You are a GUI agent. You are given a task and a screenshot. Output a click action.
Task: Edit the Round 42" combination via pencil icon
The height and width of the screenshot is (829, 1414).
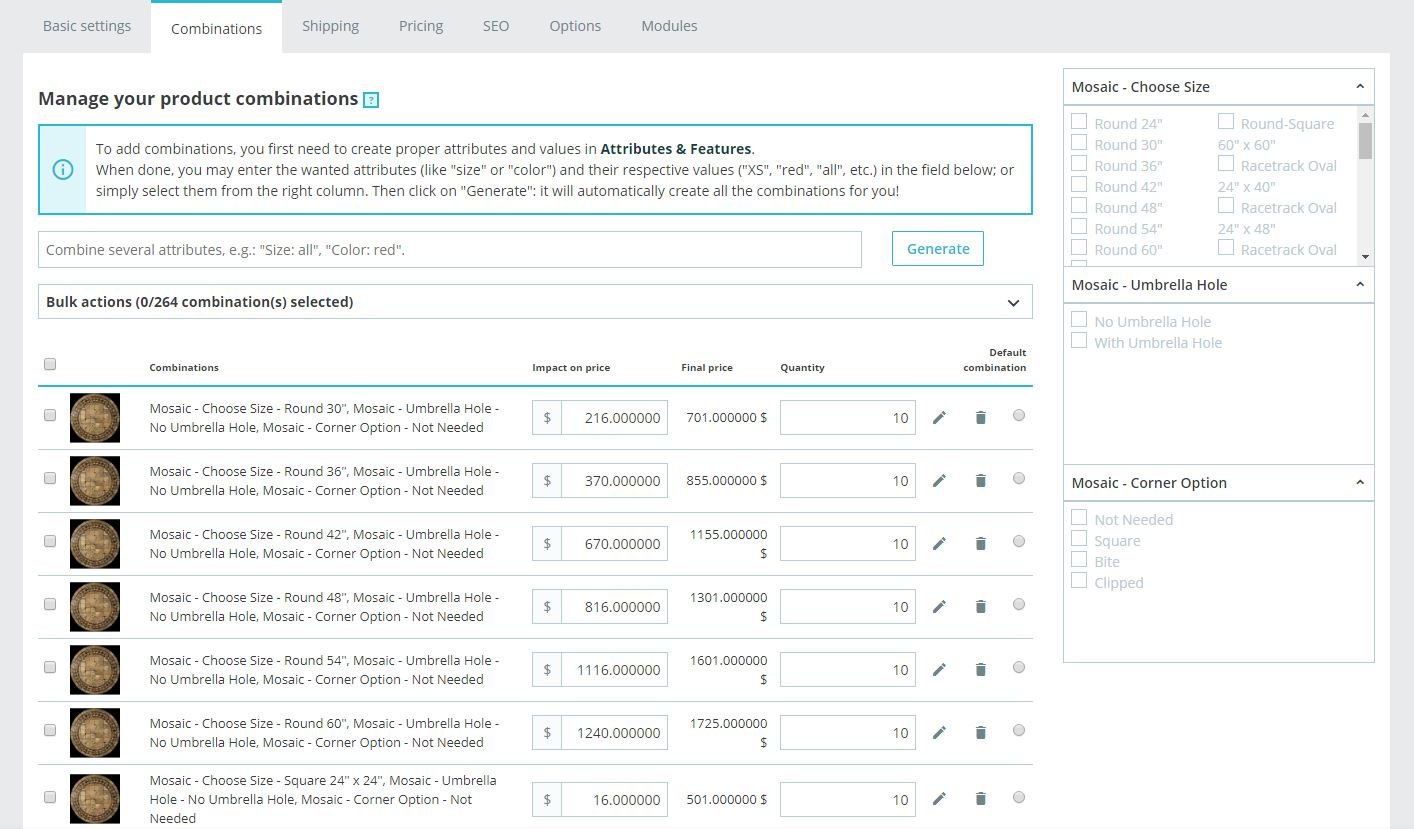pyautogui.click(x=939, y=544)
